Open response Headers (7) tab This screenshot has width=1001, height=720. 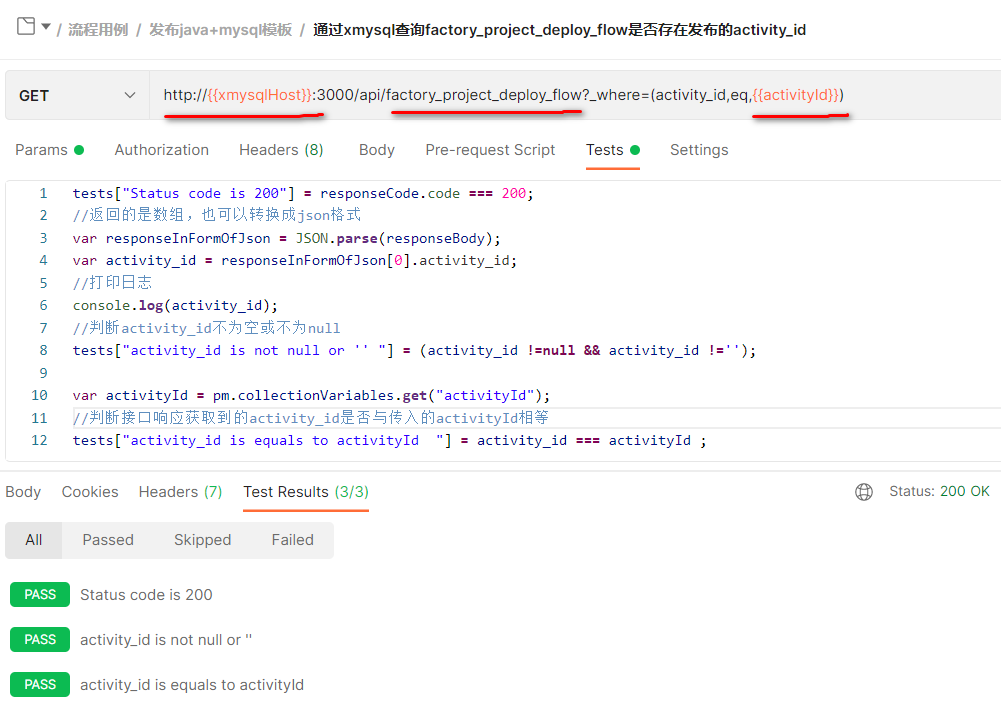point(181,492)
